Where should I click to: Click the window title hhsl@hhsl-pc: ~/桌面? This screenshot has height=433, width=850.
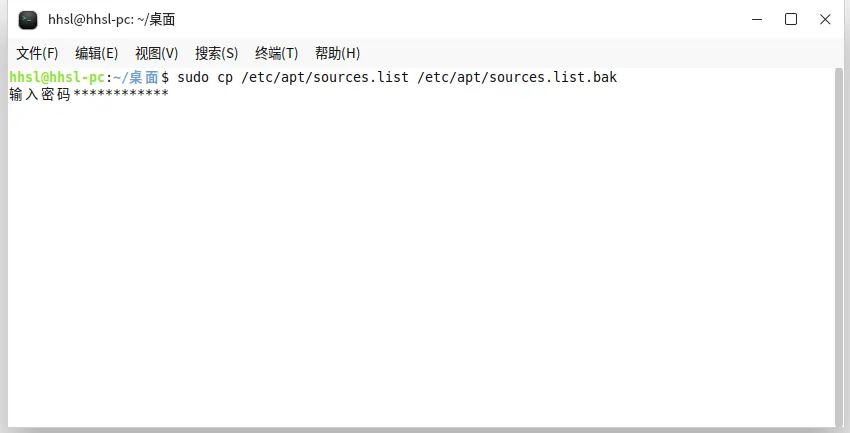coord(112,20)
